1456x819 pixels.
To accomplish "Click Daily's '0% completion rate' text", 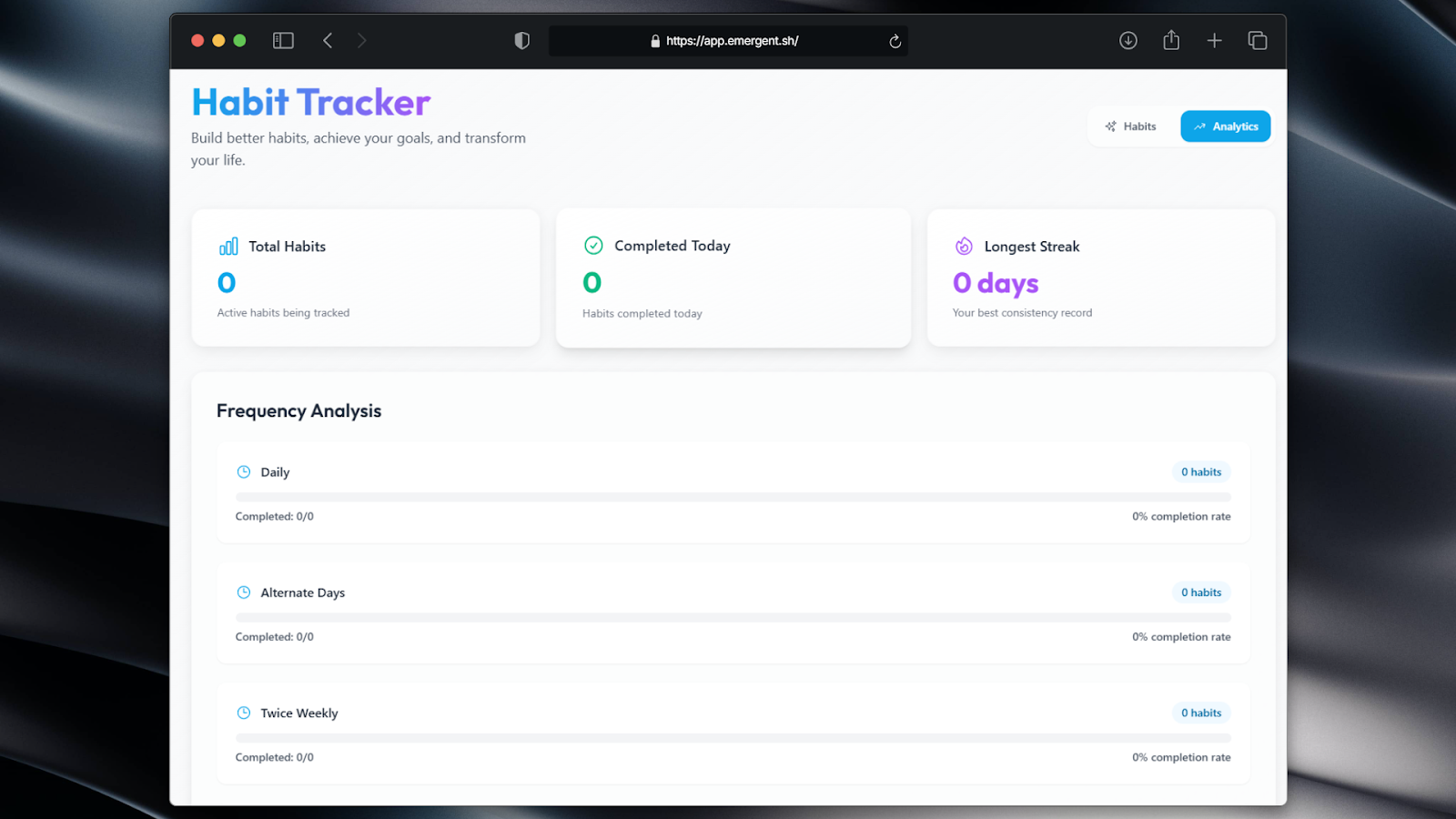I will pyautogui.click(x=1181, y=517).
